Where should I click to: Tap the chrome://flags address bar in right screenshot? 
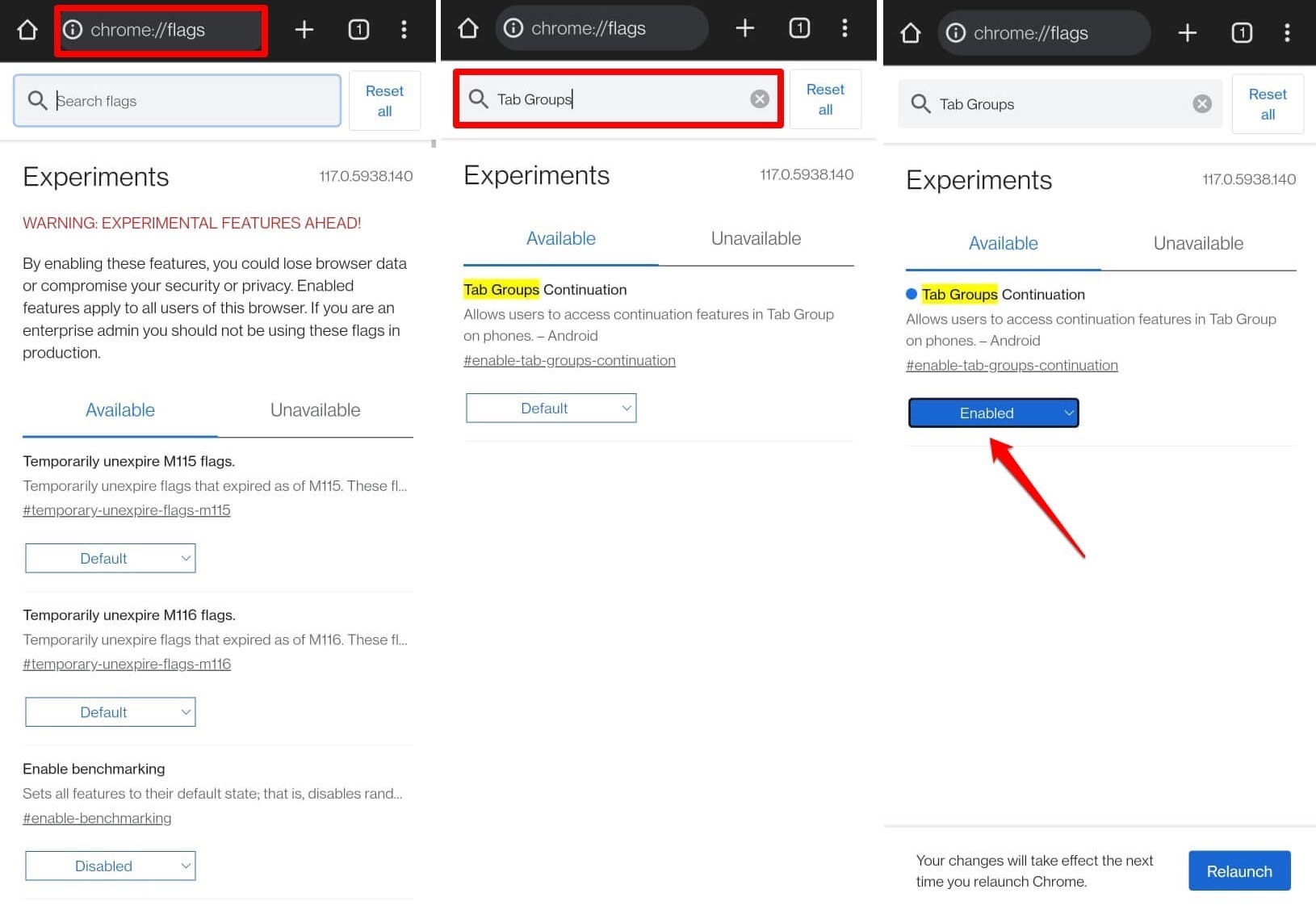1044,33
